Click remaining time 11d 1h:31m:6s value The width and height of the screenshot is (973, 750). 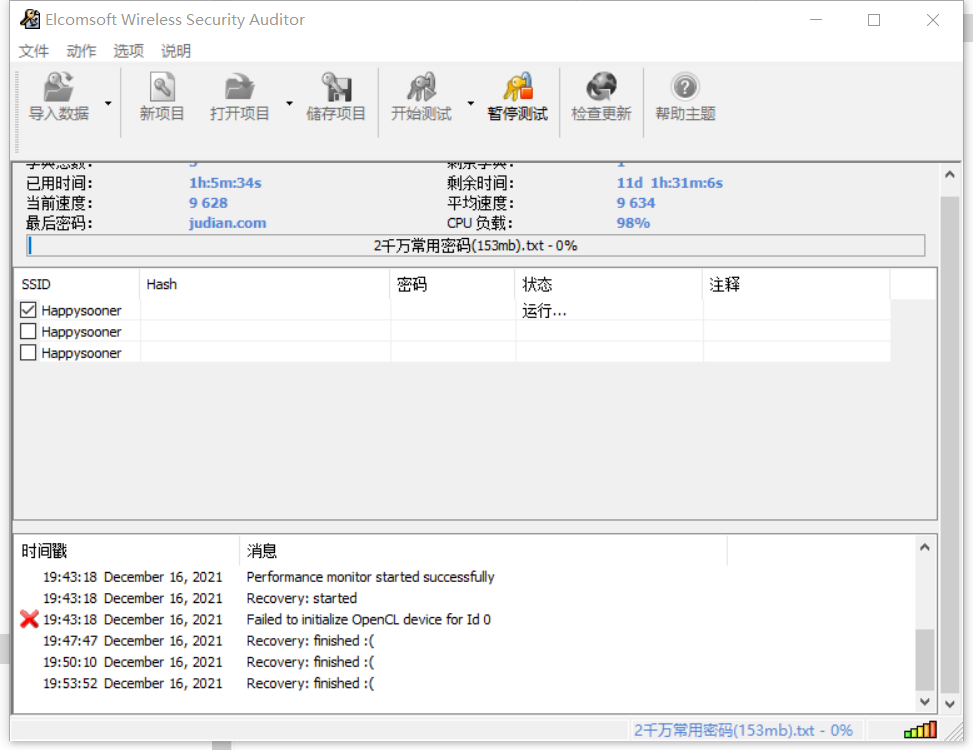point(670,183)
